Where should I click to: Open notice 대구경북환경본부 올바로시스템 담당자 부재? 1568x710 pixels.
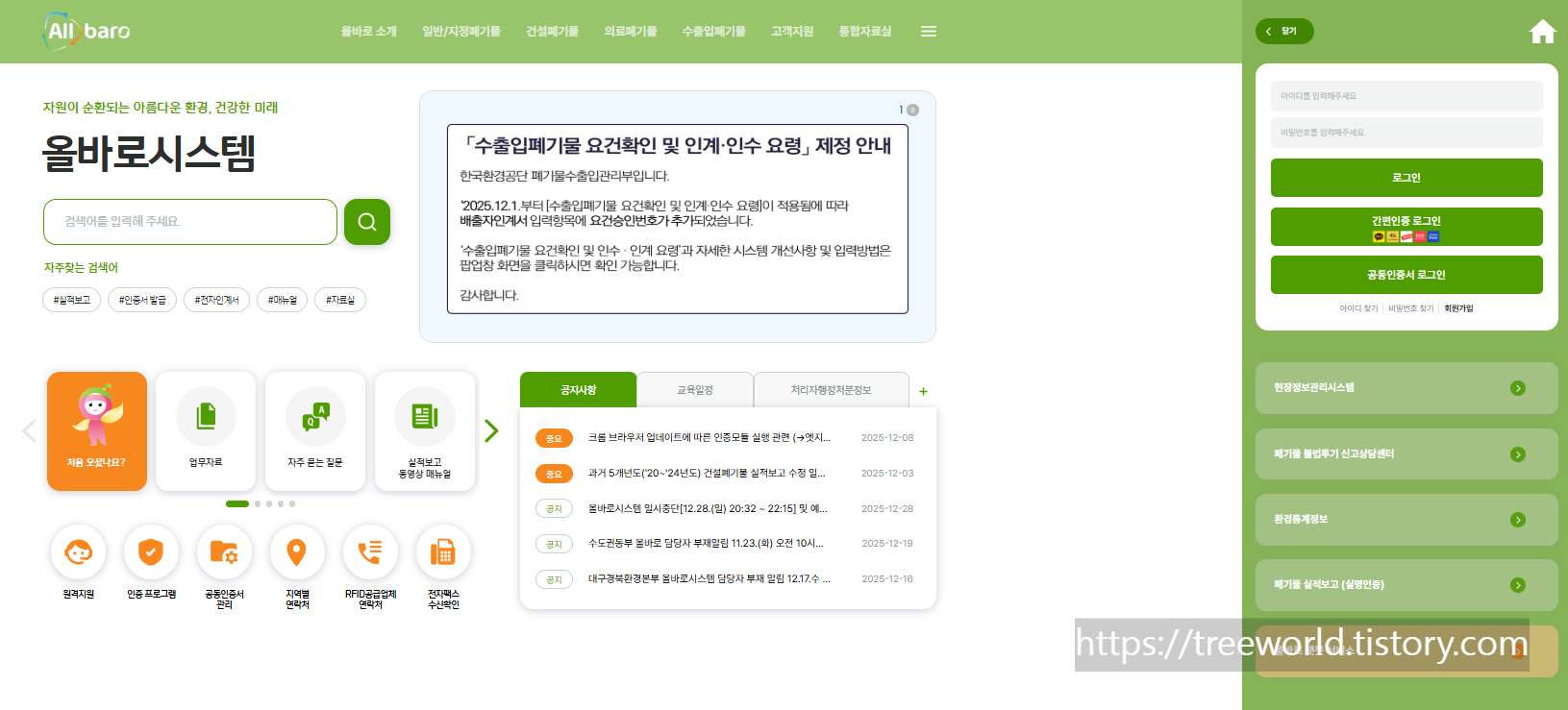(x=709, y=579)
